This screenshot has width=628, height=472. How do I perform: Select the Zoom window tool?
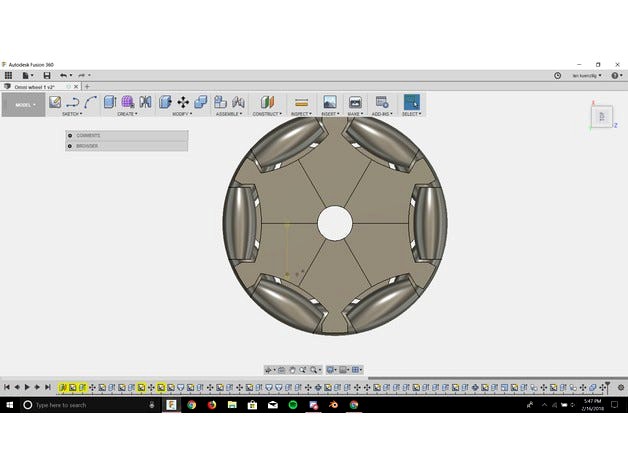[x=303, y=370]
